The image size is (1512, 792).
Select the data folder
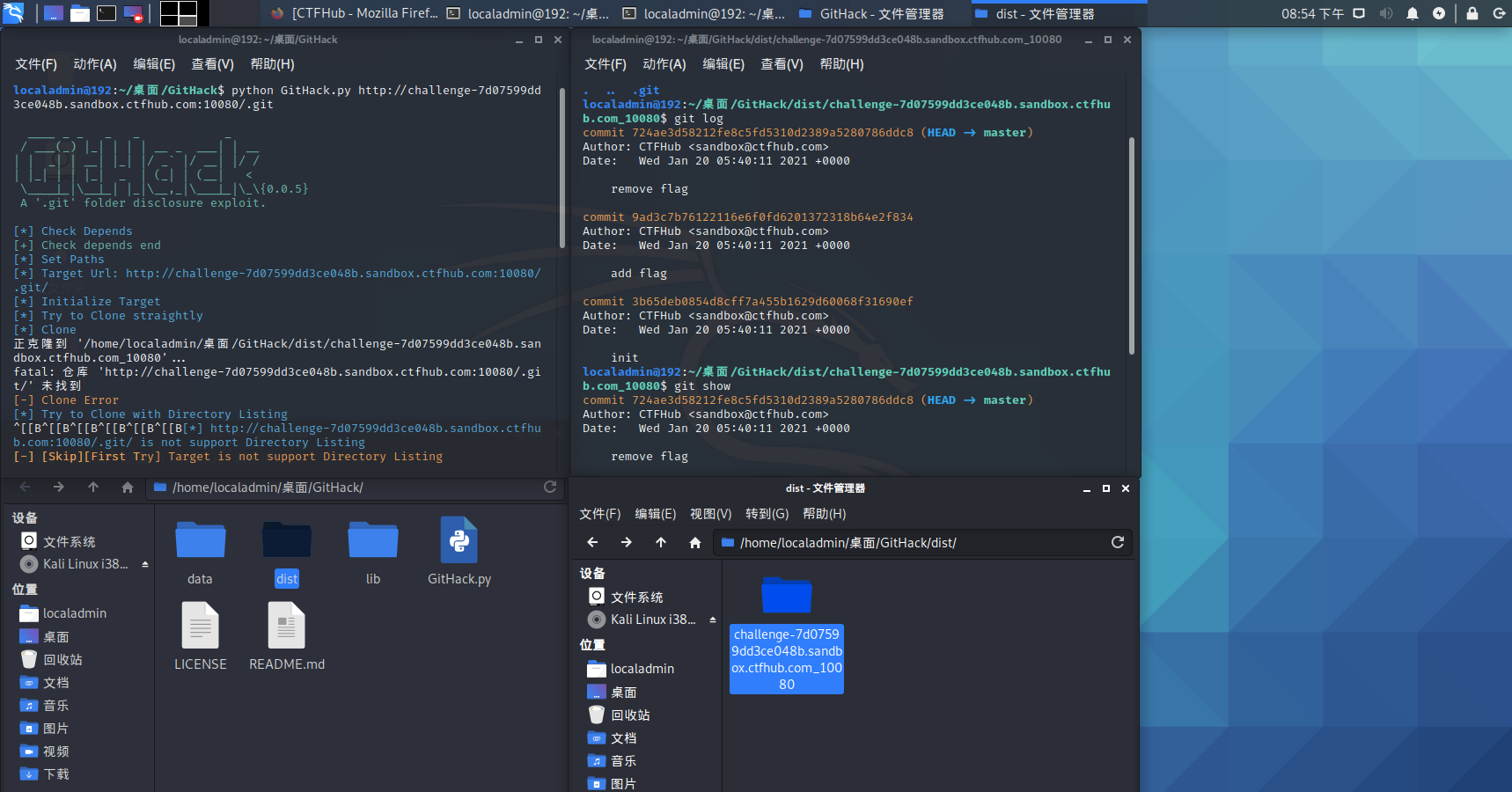200,553
